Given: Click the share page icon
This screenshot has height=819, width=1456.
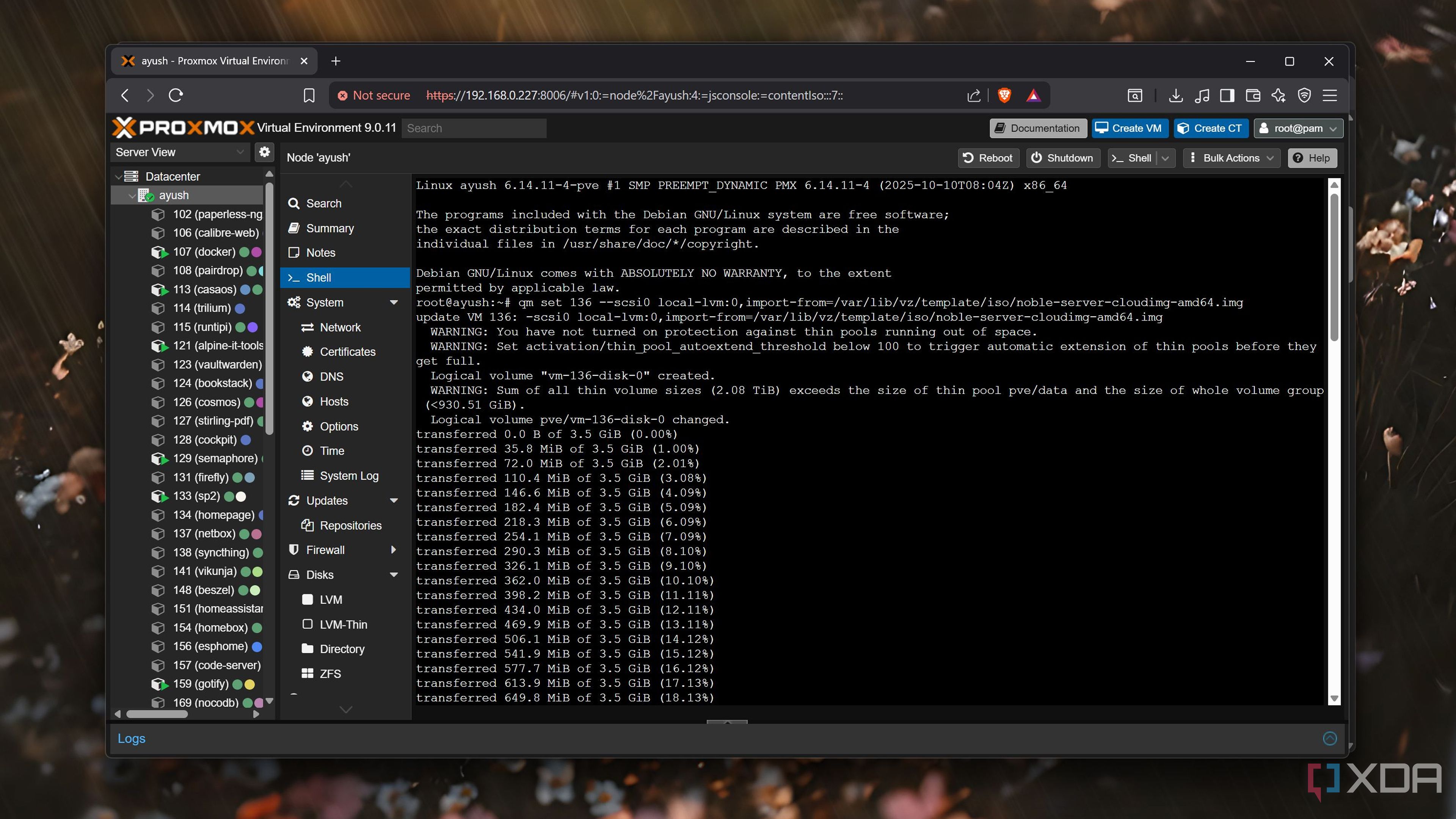Looking at the screenshot, I should coord(973,96).
